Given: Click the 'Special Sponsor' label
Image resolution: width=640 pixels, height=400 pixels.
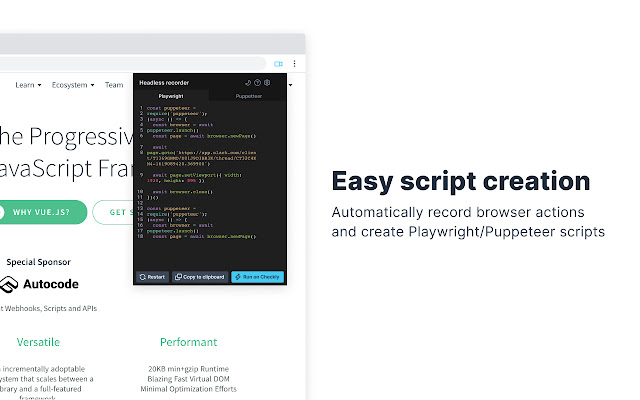Looking at the screenshot, I should click(39, 262).
